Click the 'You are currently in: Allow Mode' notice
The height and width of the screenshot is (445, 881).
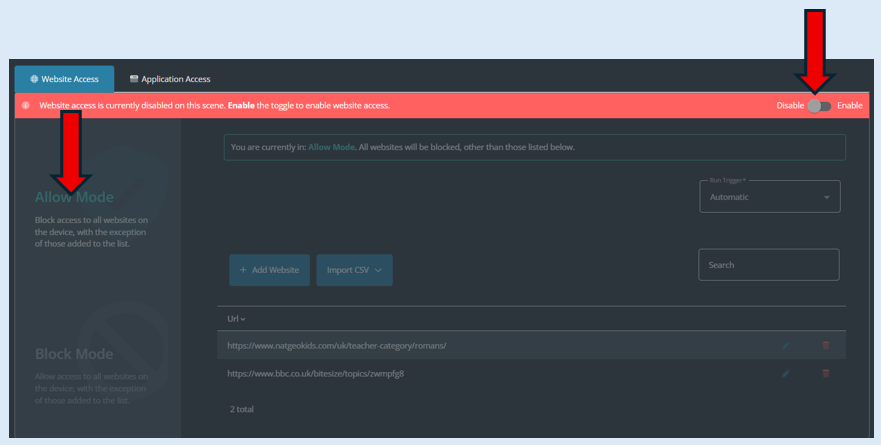point(534,147)
